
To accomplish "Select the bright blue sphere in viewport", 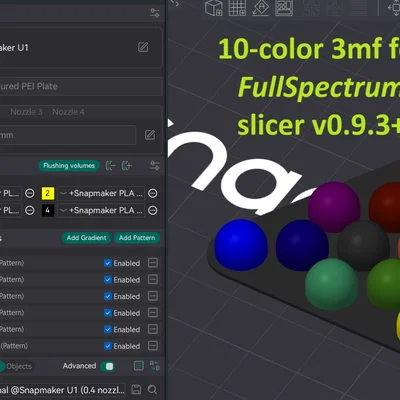I will [241, 245].
